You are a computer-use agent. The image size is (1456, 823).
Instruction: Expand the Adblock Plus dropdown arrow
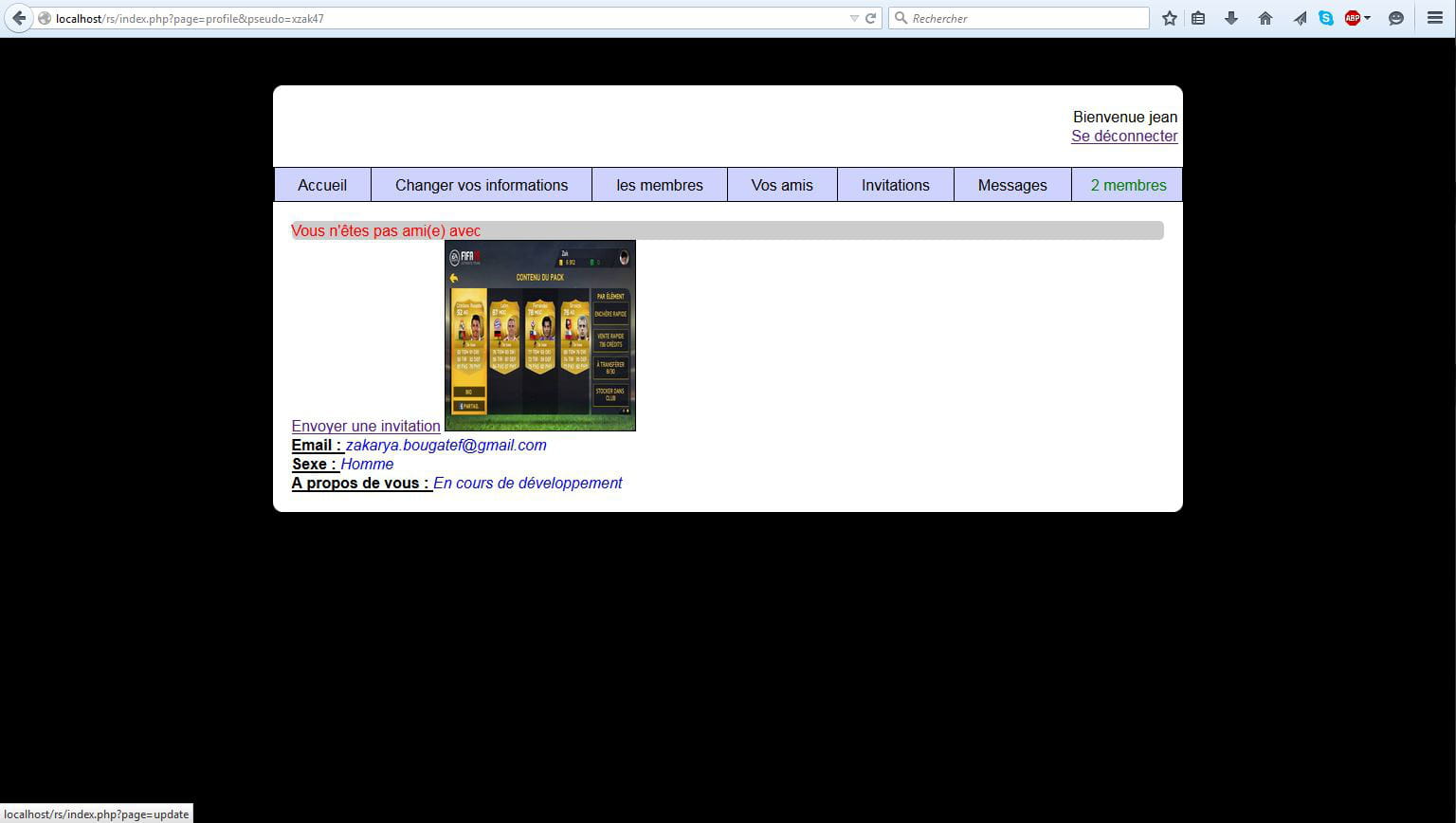(1367, 18)
